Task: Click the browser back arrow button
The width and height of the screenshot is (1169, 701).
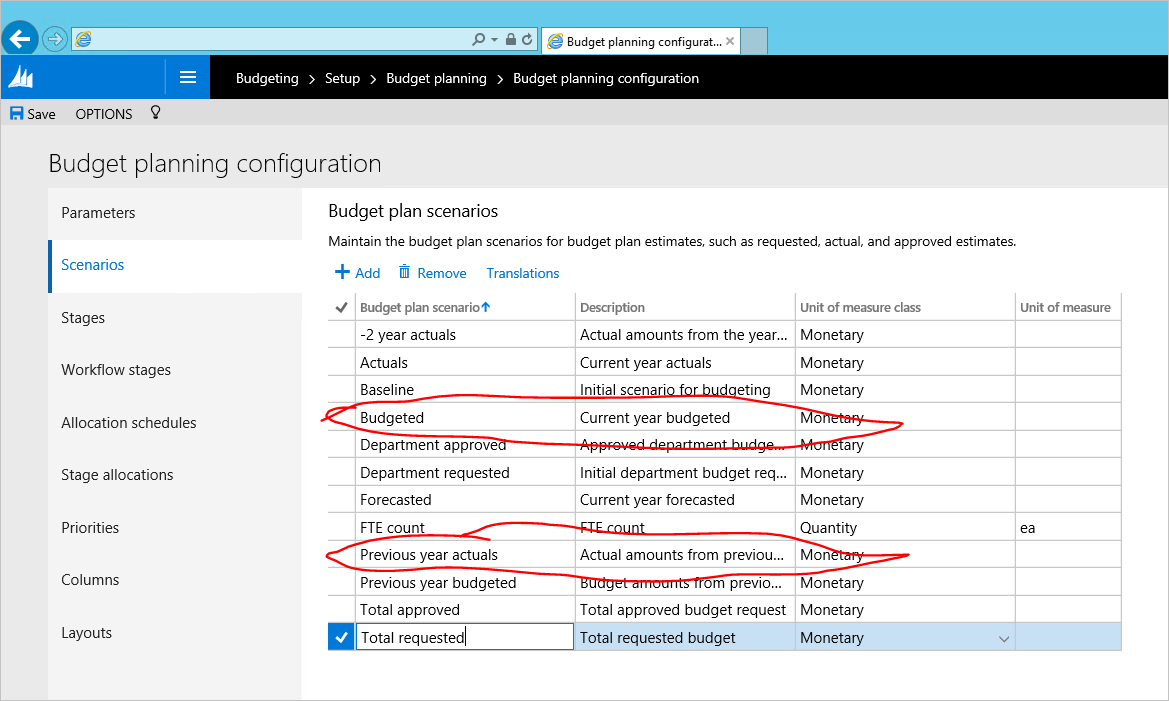Action: click(20, 38)
